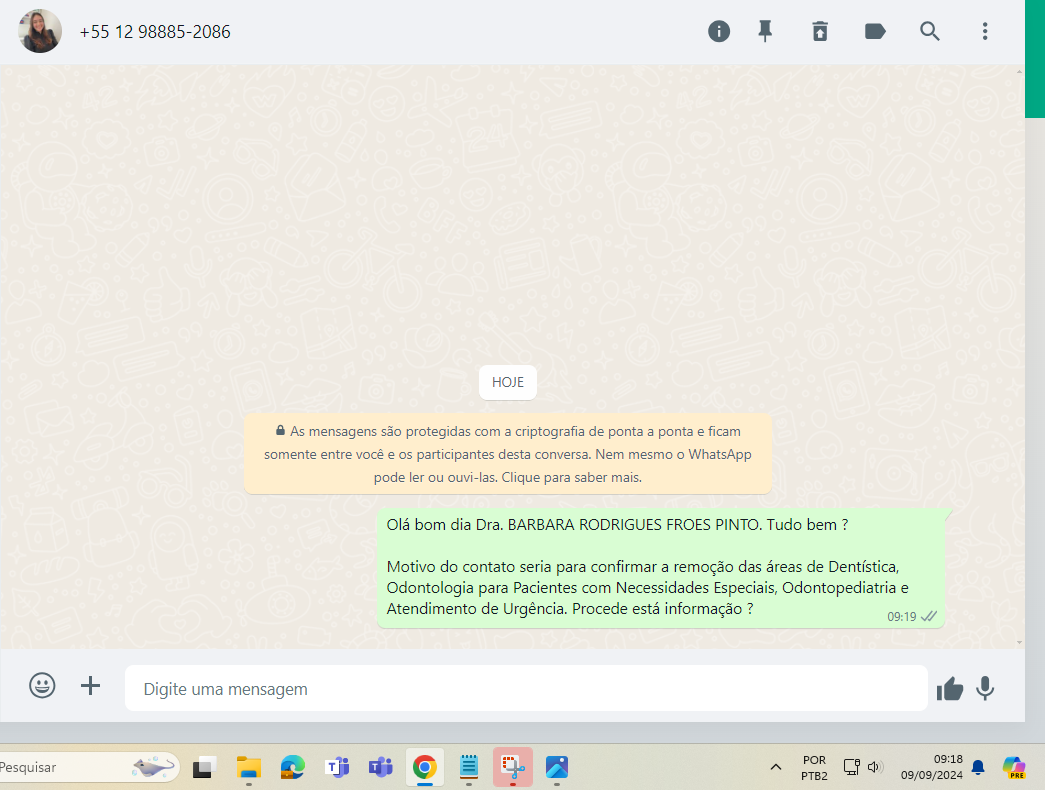Pin this conversation with the pin icon

765,31
